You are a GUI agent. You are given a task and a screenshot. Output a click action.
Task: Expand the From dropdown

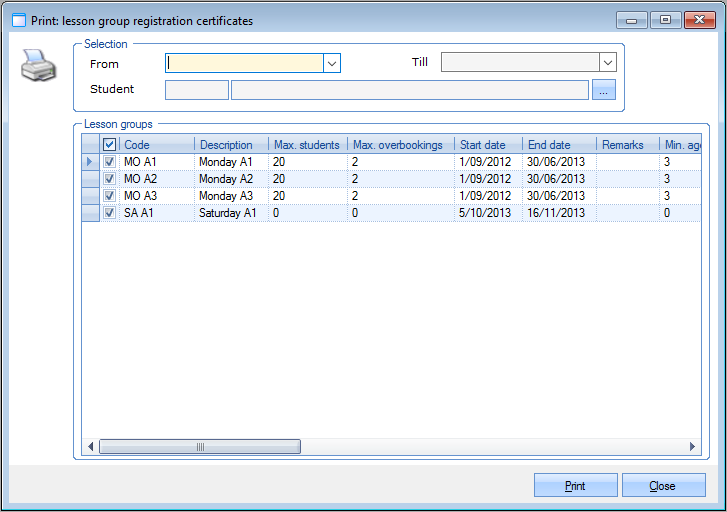(x=332, y=63)
